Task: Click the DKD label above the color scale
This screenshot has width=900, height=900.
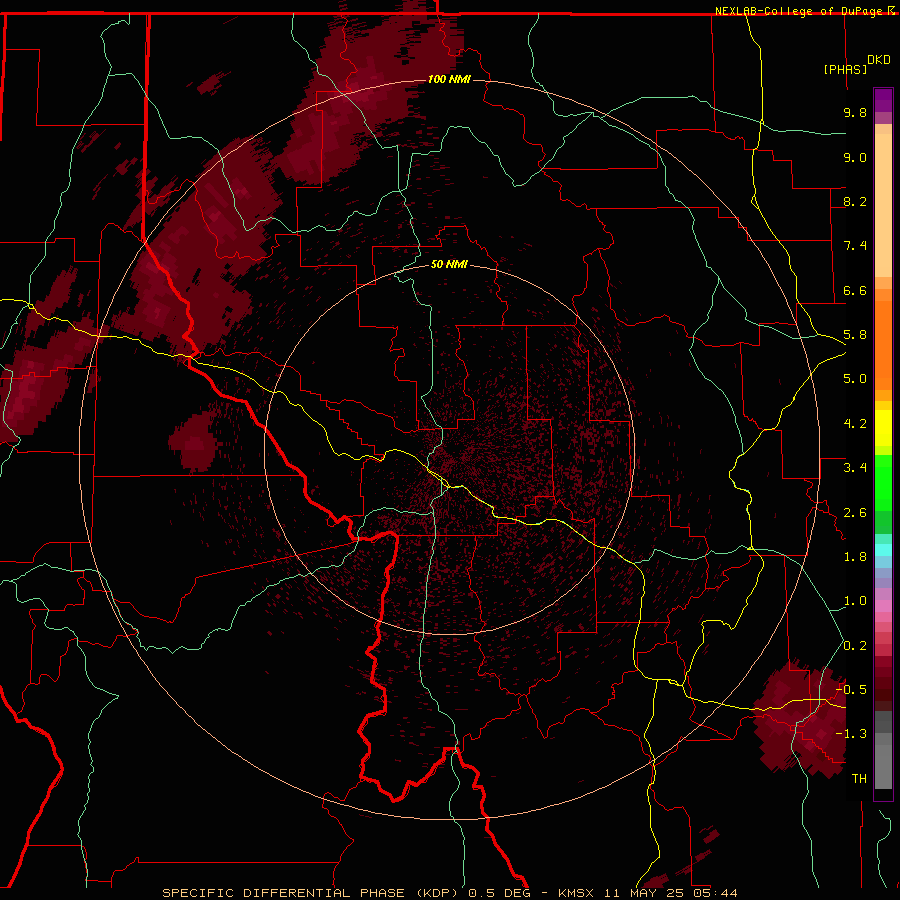Action: coord(878,60)
